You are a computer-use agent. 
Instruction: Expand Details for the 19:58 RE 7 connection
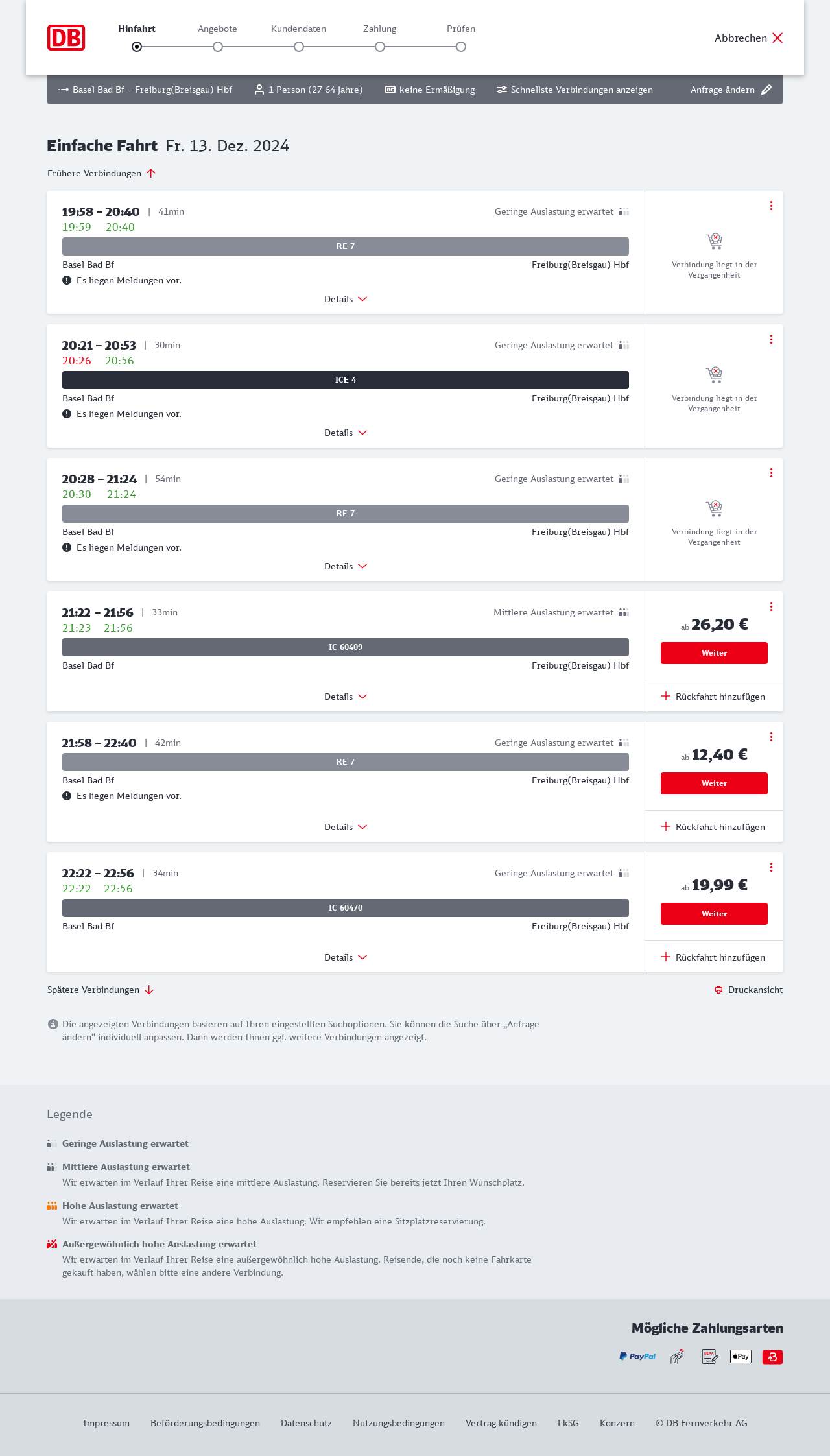click(346, 299)
